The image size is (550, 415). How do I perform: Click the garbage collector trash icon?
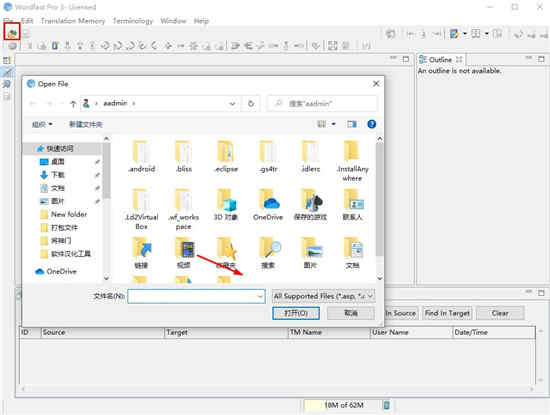(x=387, y=405)
